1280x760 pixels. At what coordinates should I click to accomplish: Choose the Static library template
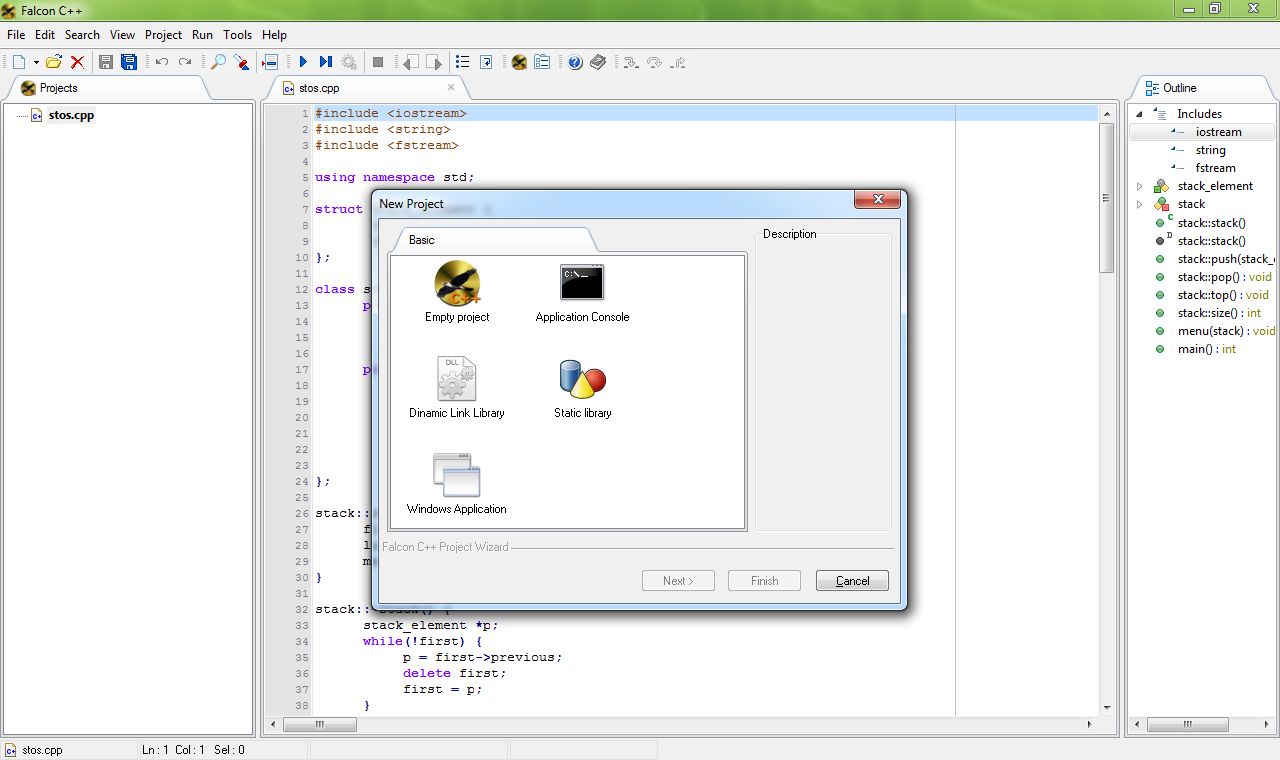point(582,388)
